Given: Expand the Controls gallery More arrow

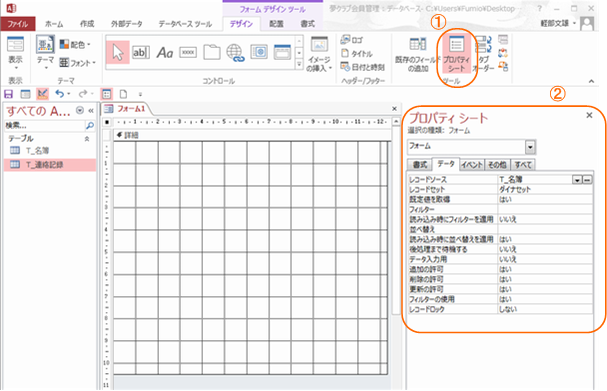Looking at the screenshot, I should click(299, 65).
